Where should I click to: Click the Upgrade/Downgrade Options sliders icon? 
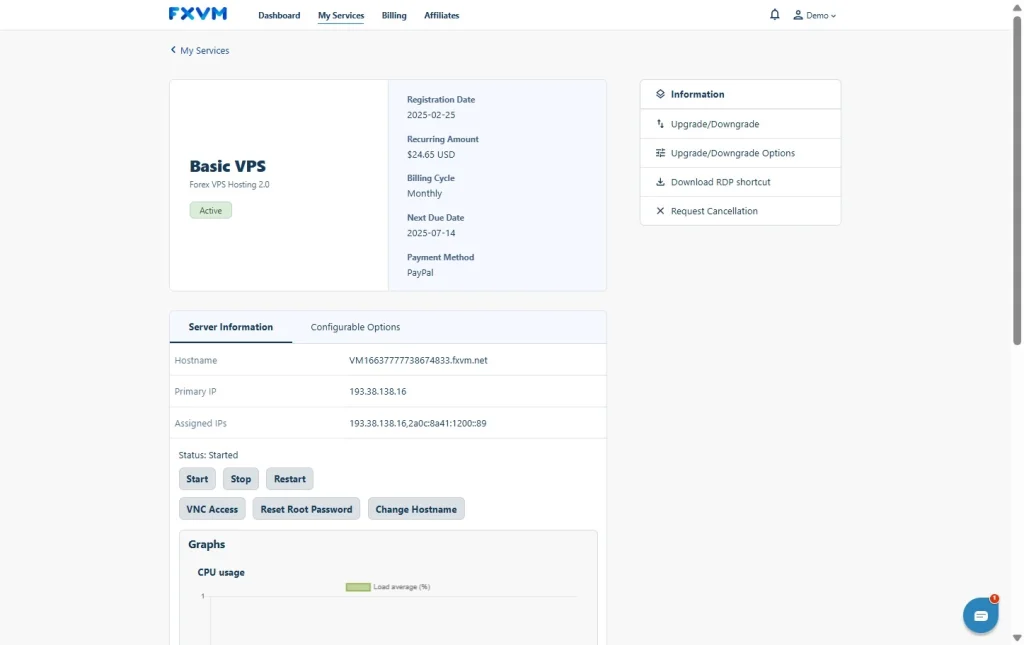coord(660,153)
